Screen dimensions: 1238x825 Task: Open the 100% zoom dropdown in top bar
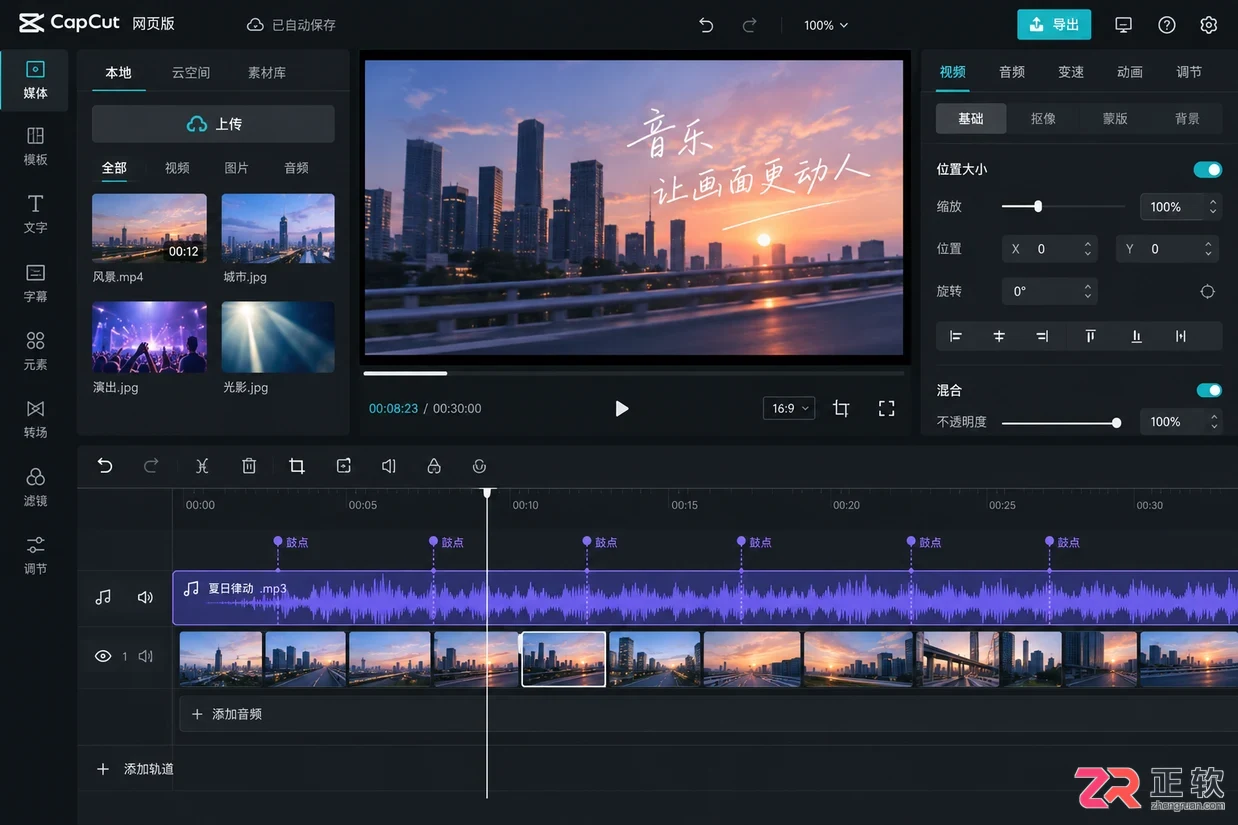point(826,25)
